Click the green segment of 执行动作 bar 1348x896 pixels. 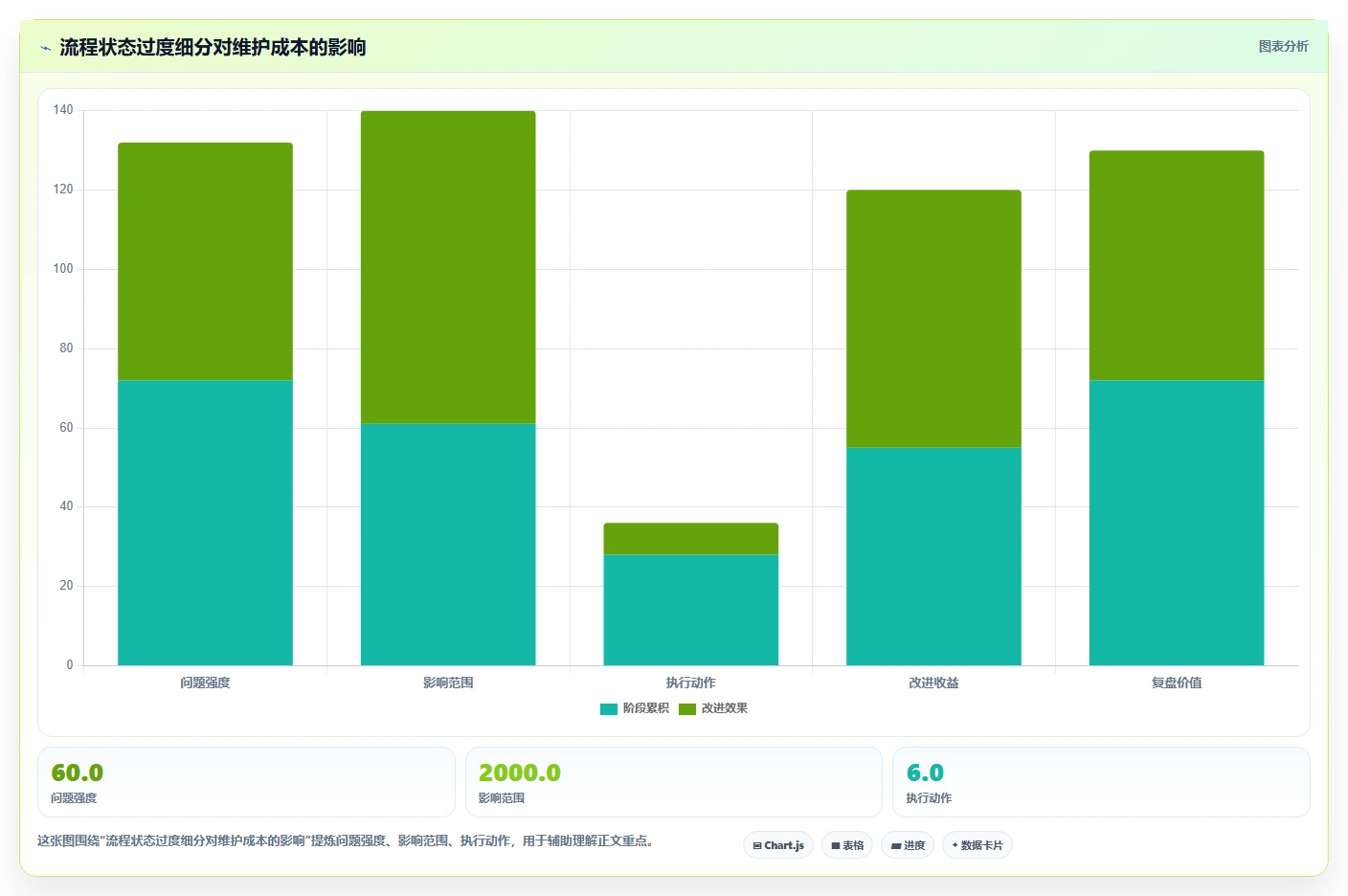point(690,539)
